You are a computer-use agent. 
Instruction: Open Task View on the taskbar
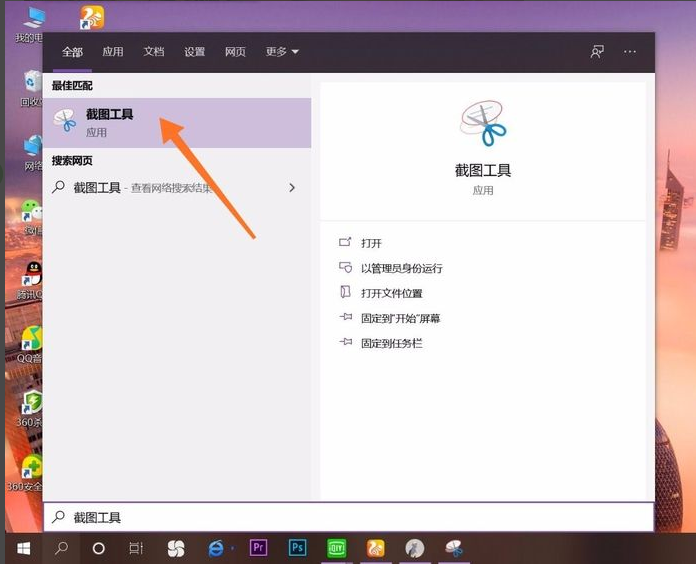[x=136, y=548]
